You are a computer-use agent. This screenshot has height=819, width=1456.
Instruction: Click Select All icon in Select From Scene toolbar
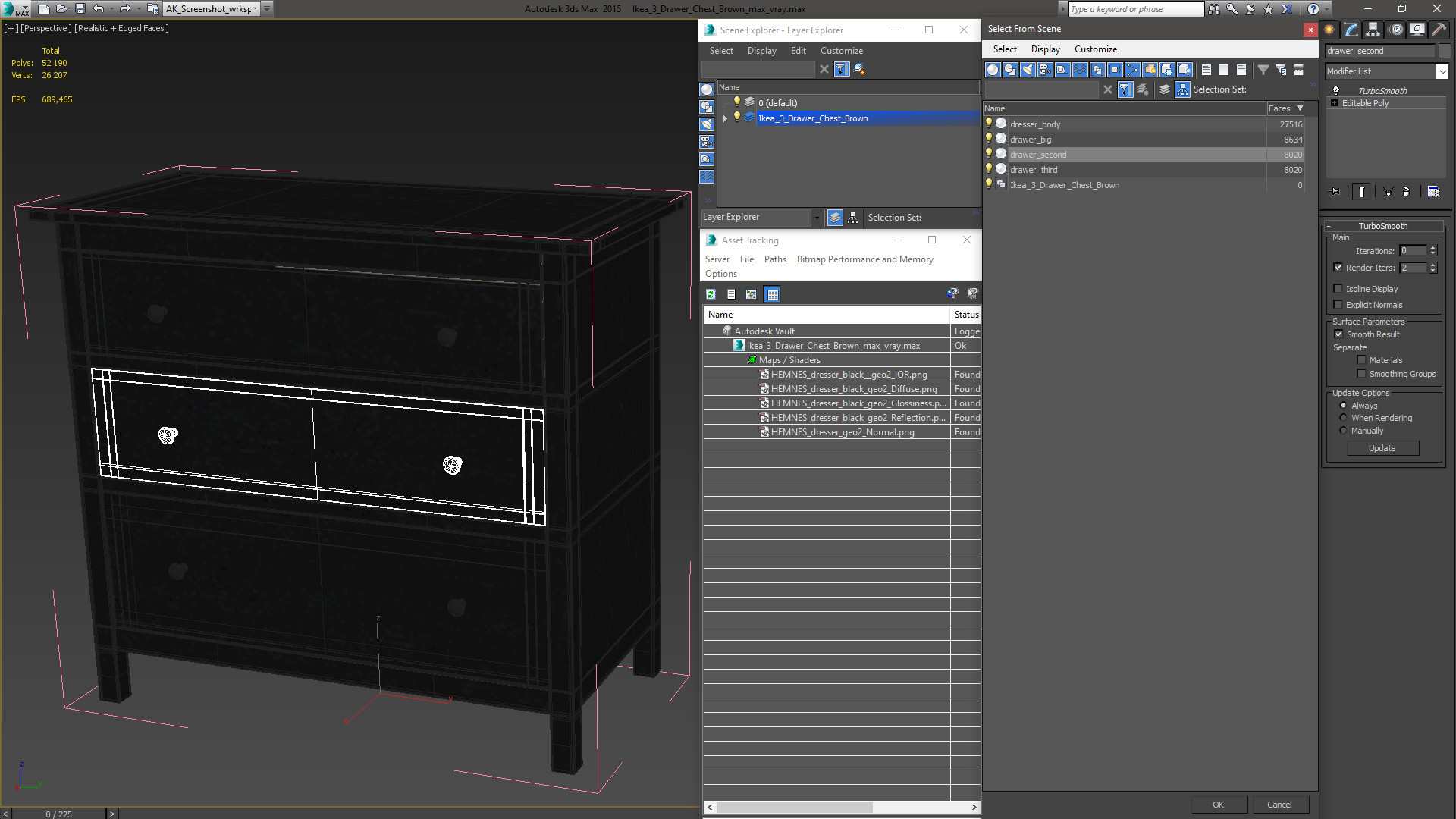coord(1207,70)
